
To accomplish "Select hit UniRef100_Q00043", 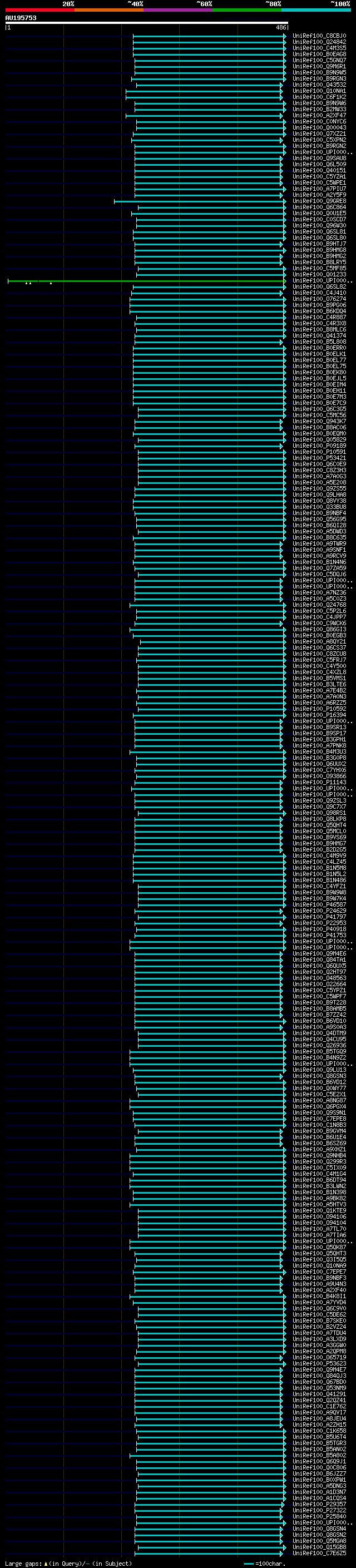I will click(x=319, y=128).
